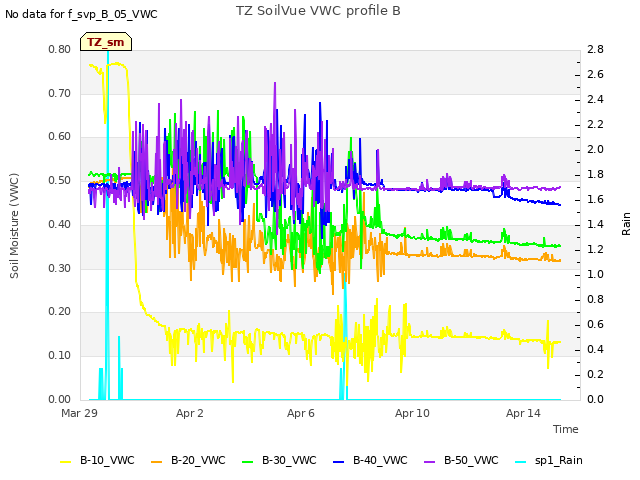Click the Time axis label
Image resolution: width=640 pixels, height=480 pixels.
[x=566, y=429]
